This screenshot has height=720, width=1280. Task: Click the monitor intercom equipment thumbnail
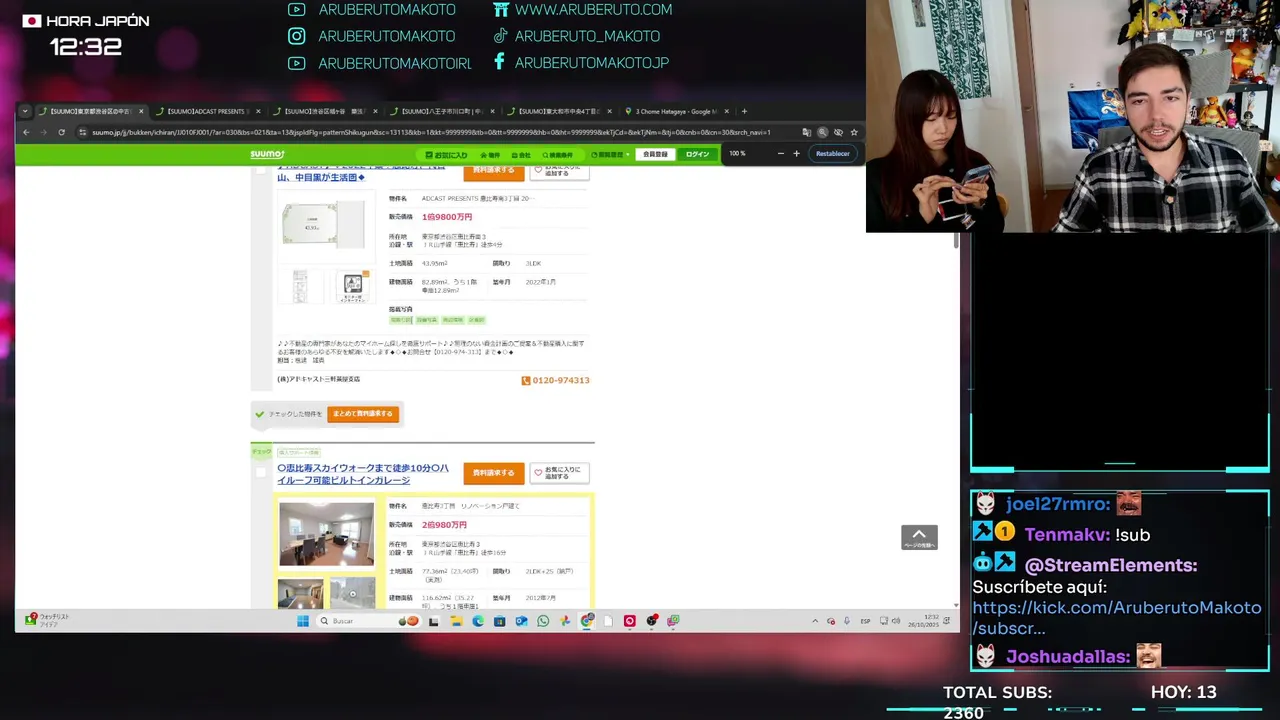coord(352,286)
